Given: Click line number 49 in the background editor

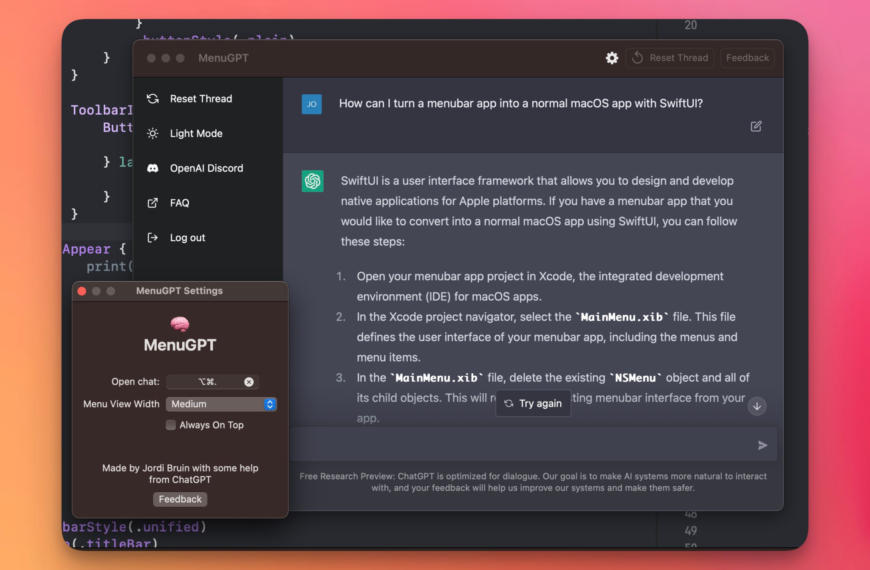Looking at the screenshot, I should [691, 531].
